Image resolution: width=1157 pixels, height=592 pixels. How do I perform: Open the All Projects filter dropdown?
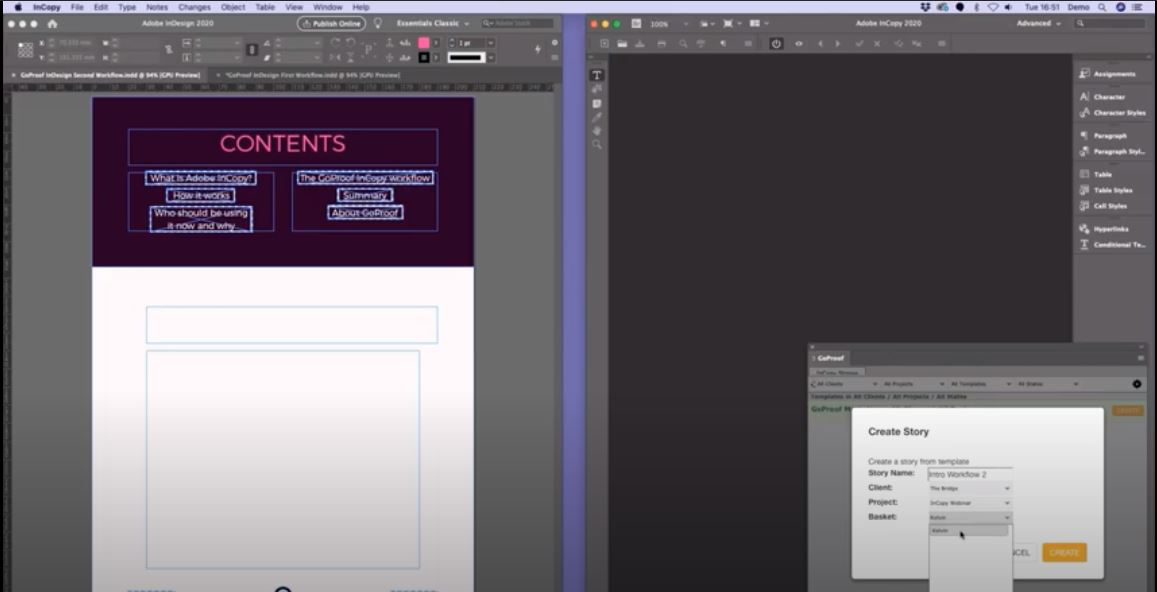[x=913, y=384]
